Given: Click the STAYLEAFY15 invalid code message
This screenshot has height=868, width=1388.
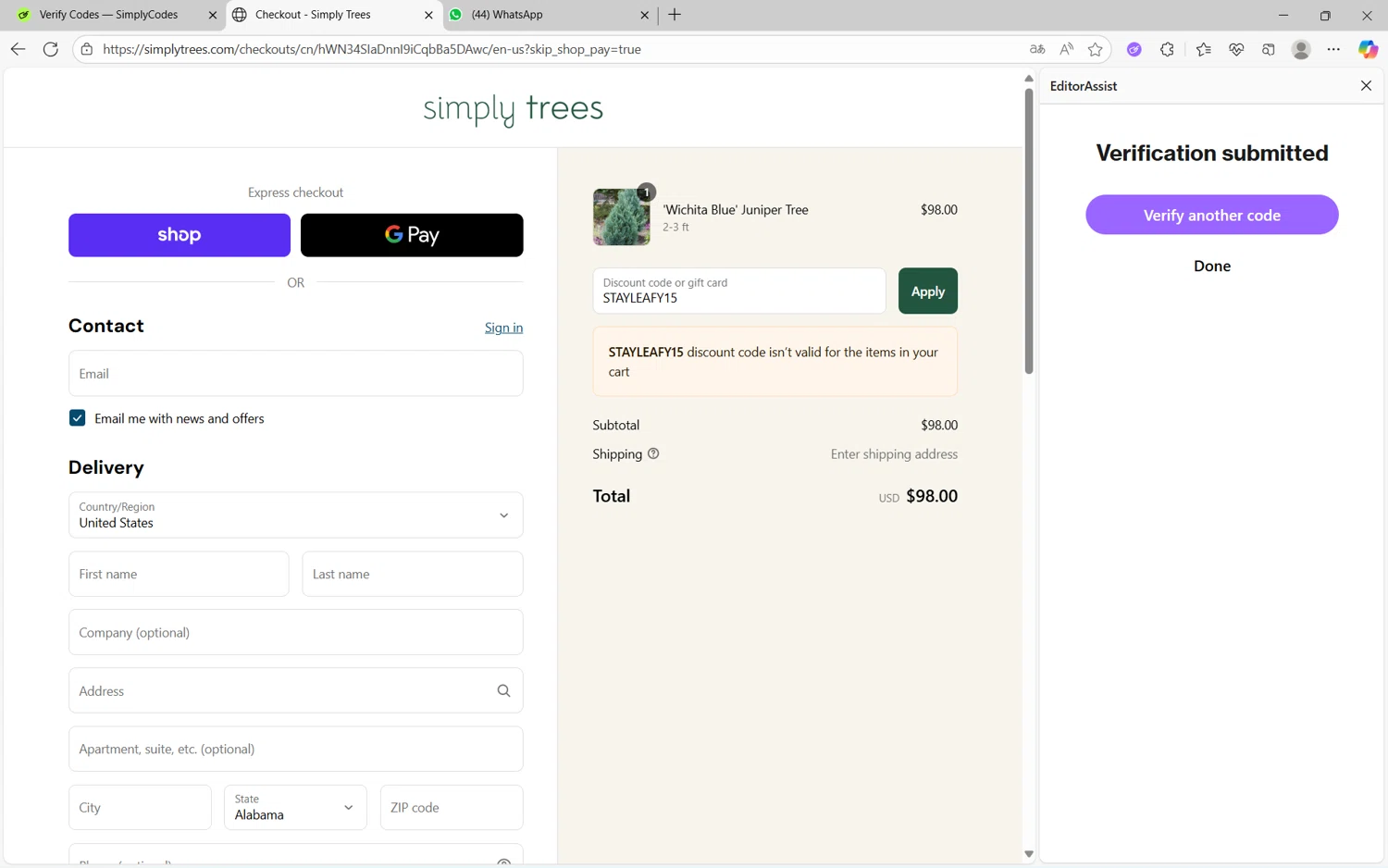Looking at the screenshot, I should click(775, 362).
